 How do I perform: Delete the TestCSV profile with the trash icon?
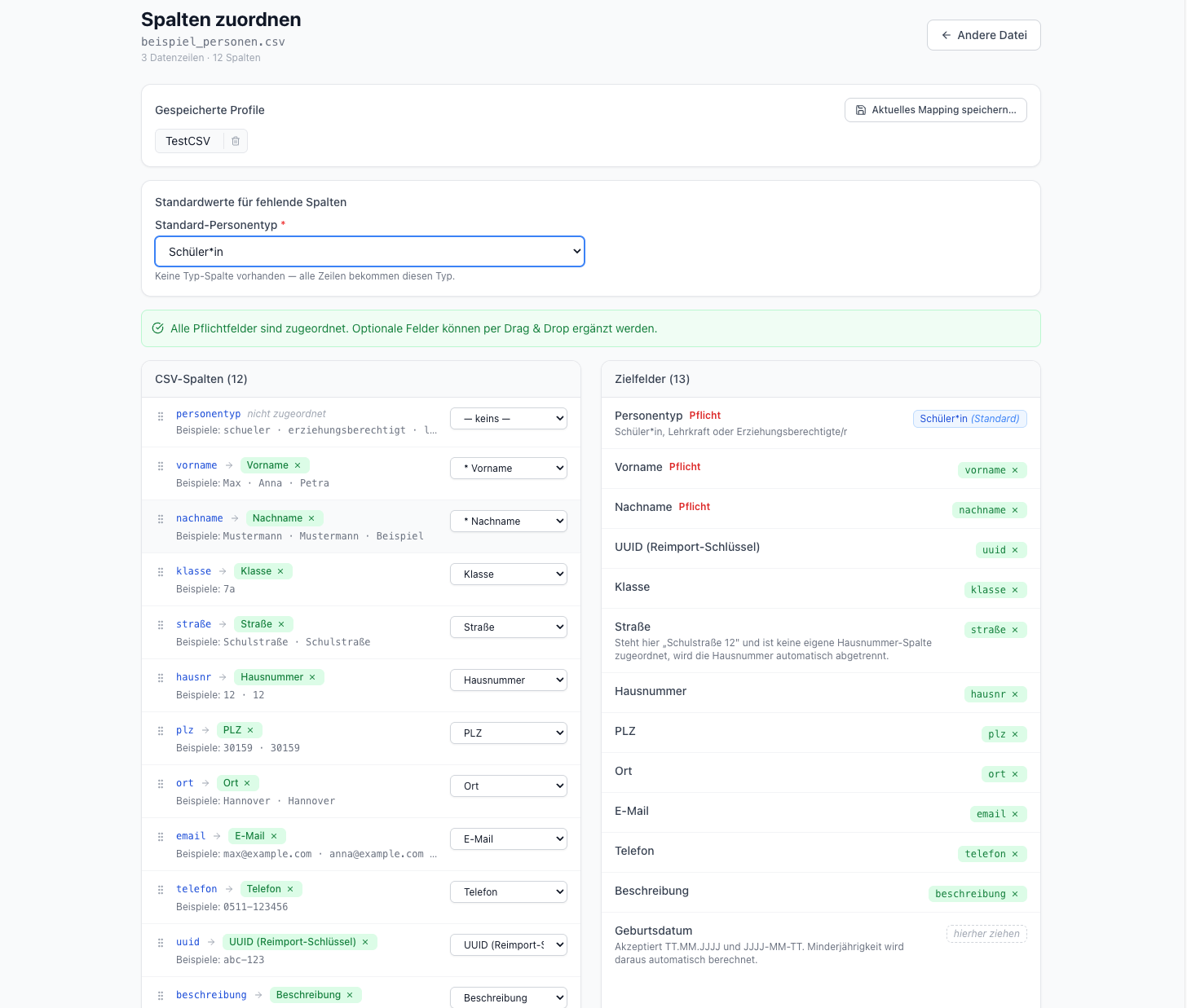pyautogui.click(x=236, y=141)
